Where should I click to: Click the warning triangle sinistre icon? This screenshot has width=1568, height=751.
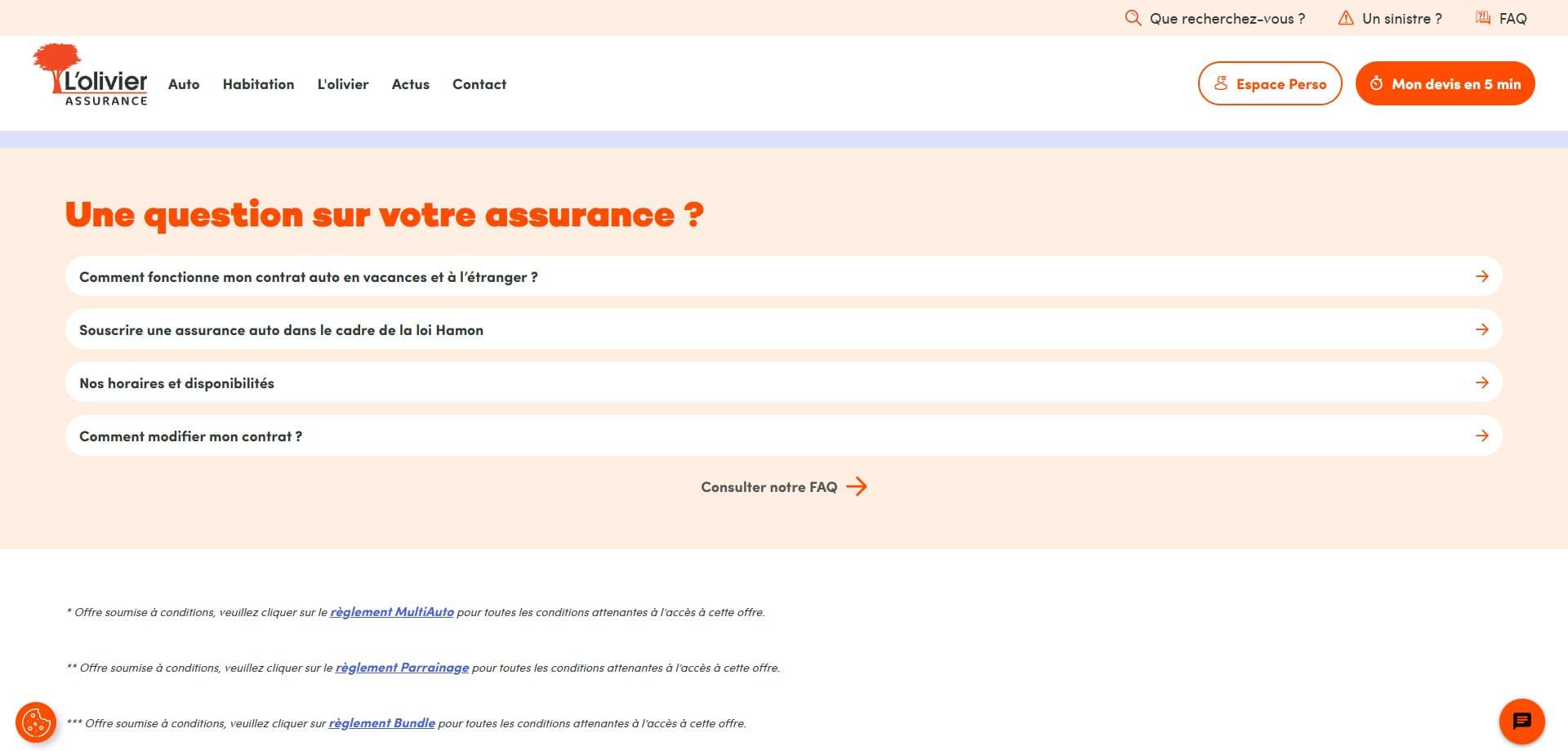1346,18
